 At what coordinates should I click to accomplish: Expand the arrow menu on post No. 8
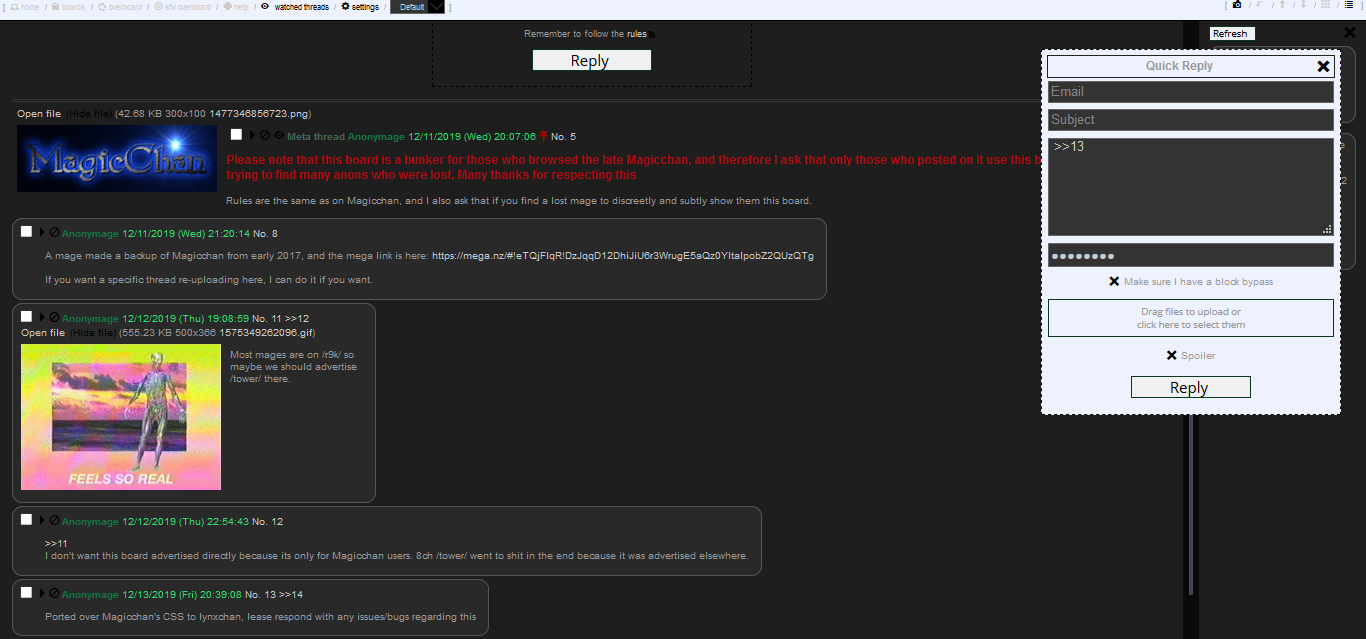(x=42, y=233)
